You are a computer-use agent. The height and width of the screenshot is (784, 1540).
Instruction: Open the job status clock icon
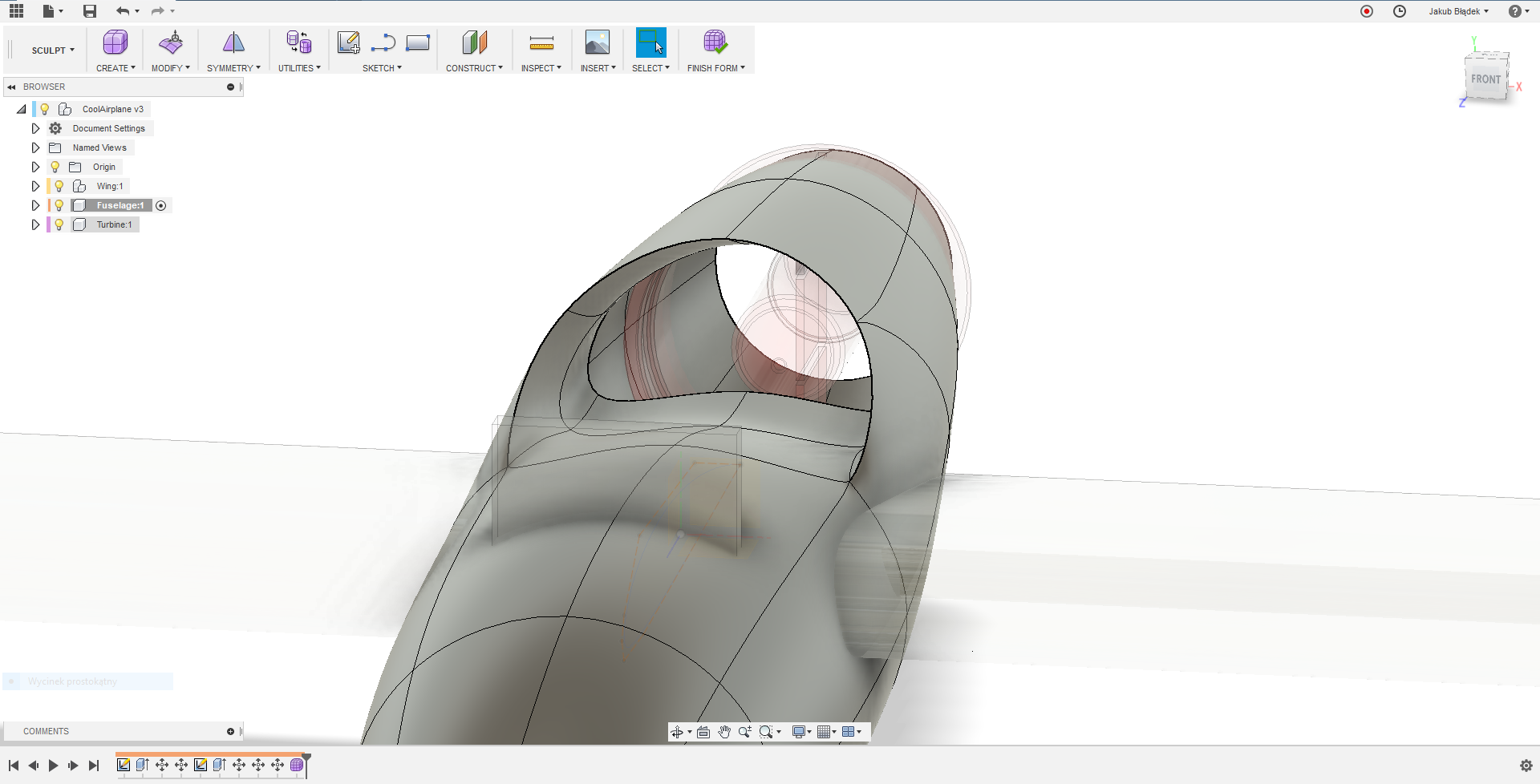pyautogui.click(x=1400, y=11)
